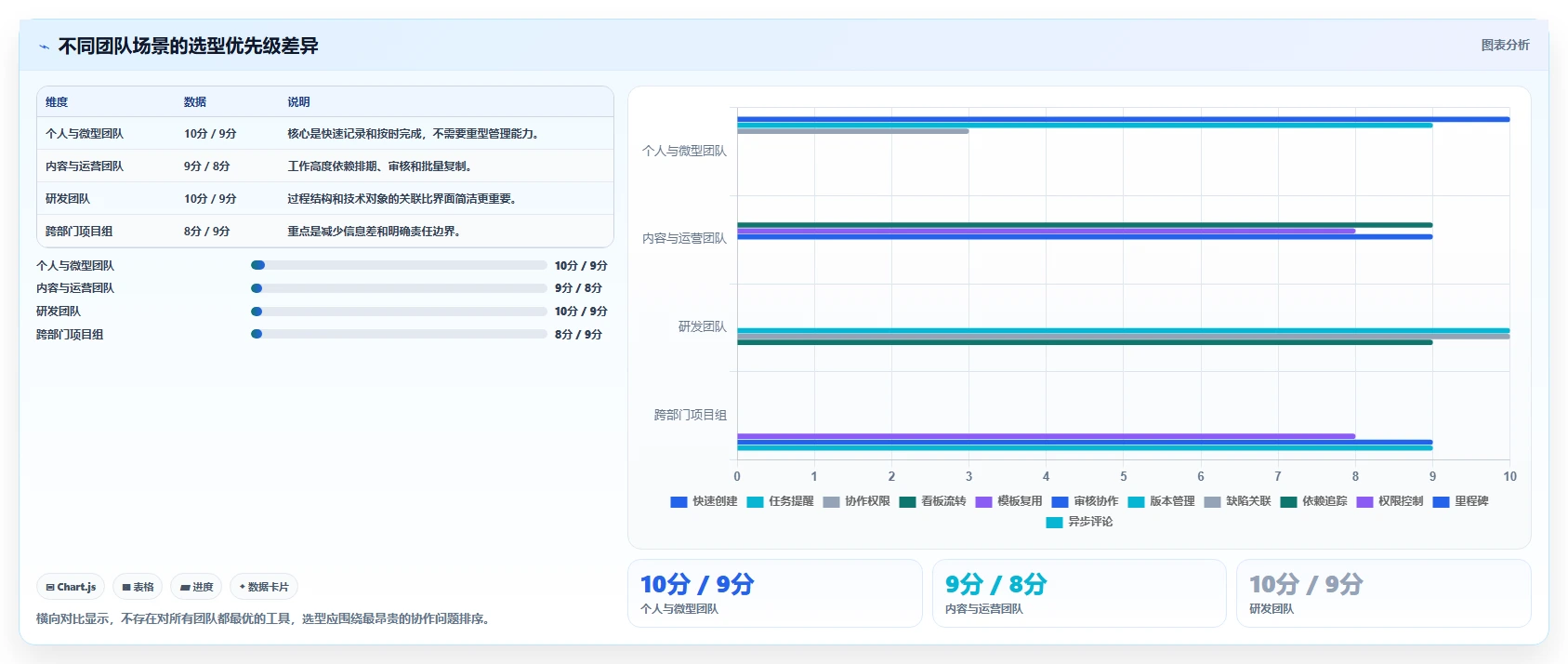Click the 研发团队 label beside its progress bar
Screen dimensions: 1568x664
(59, 312)
